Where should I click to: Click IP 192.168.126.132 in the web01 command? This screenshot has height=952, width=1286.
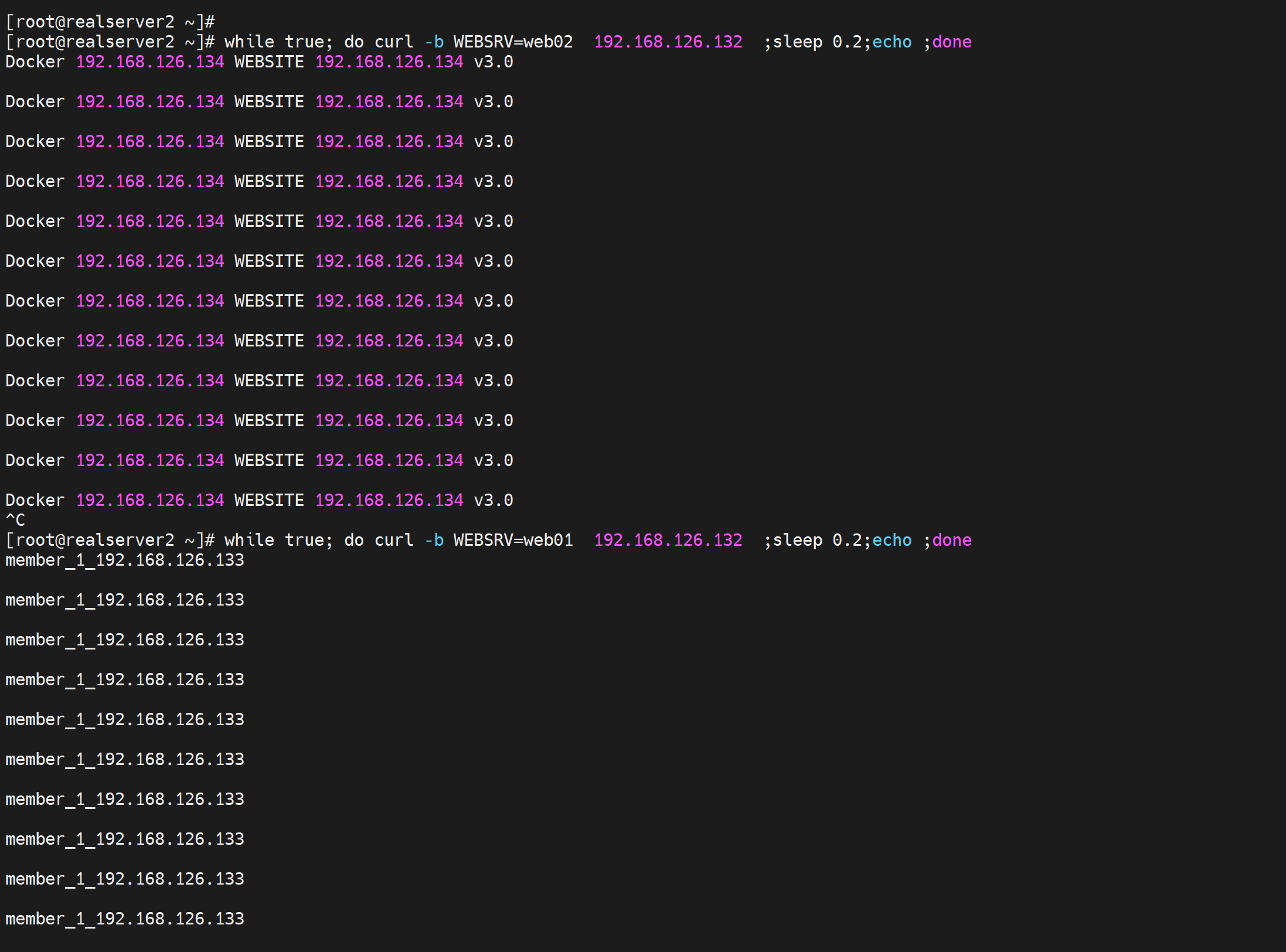pos(668,540)
